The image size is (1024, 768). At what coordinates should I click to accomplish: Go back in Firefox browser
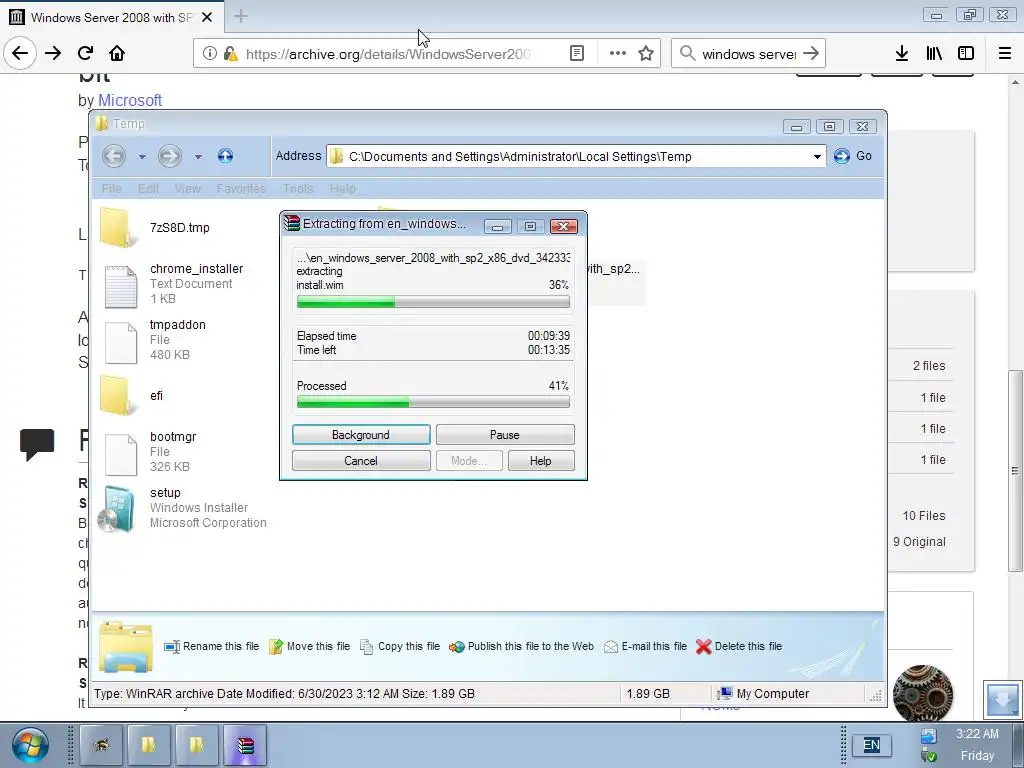click(20, 53)
